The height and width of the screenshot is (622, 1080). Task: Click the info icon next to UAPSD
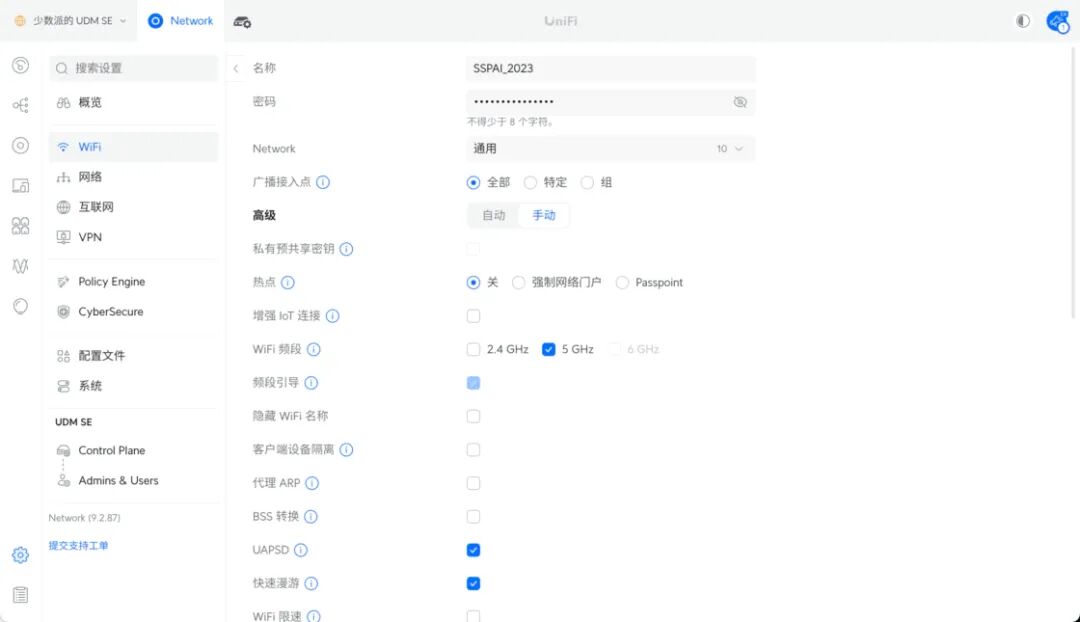tap(301, 550)
